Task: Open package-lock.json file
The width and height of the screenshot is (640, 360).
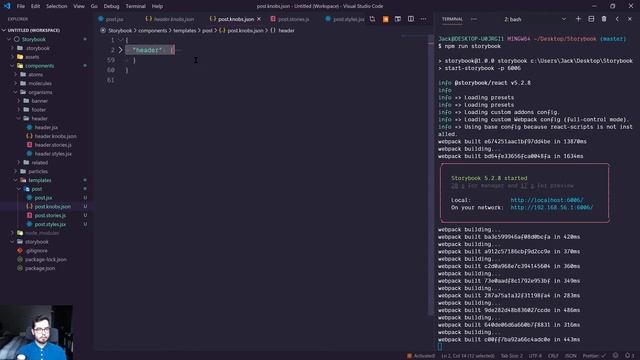Action: [46, 259]
